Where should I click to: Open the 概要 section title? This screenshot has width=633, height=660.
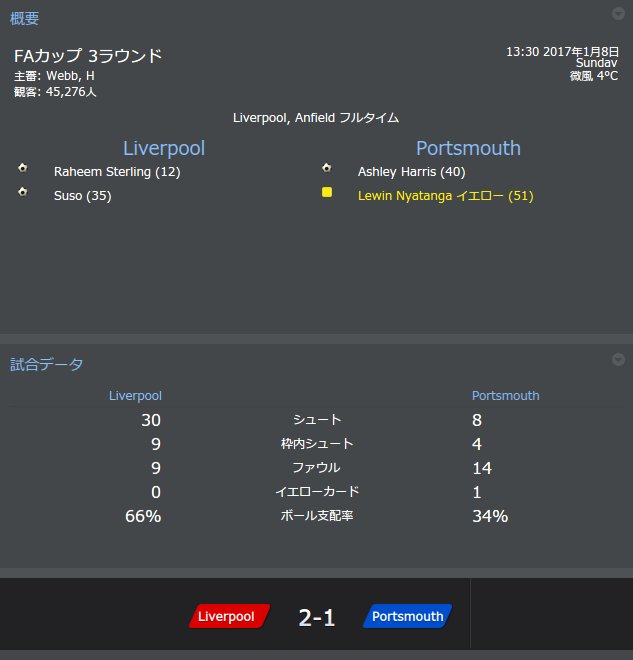24,19
